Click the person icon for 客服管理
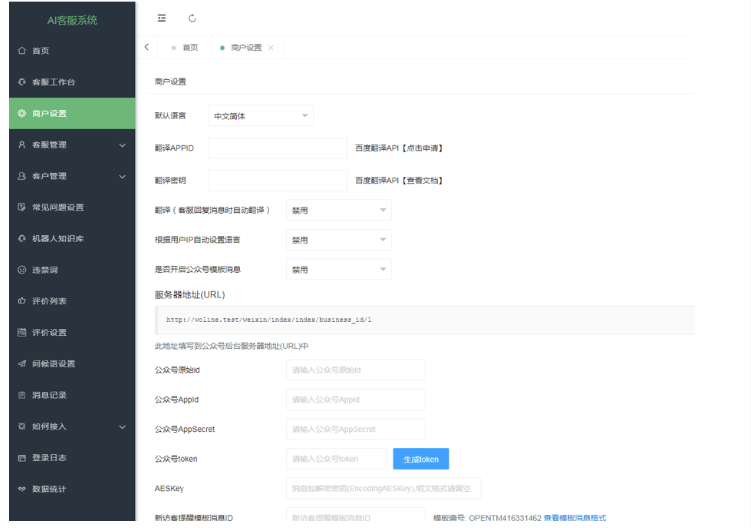This screenshot has width=751, height=528. point(22,145)
